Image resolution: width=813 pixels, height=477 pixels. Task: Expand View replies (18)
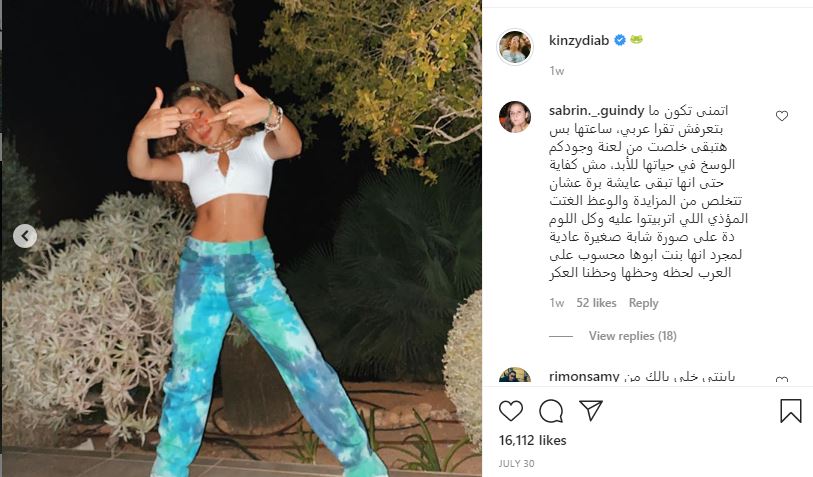coord(632,336)
